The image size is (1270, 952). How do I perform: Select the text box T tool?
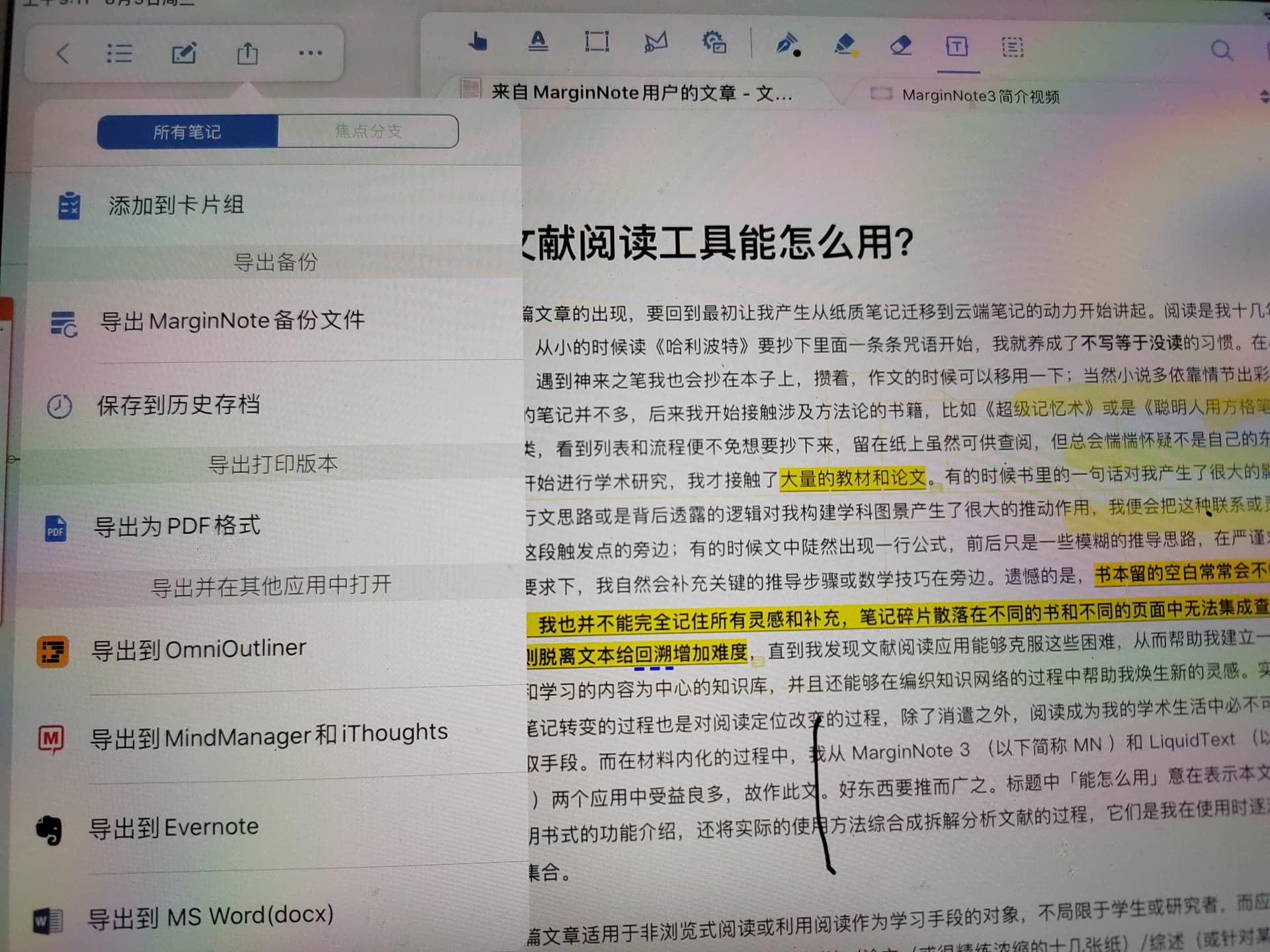956,46
